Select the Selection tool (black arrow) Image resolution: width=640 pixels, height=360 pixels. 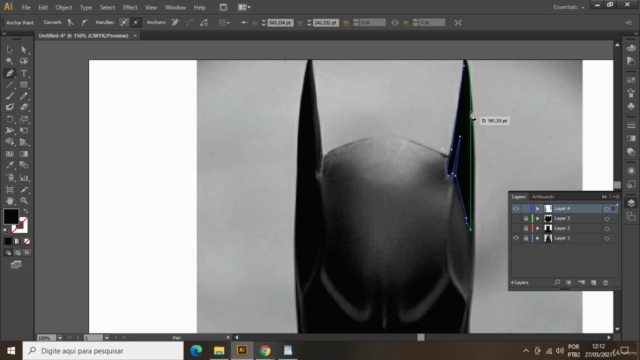click(9, 50)
